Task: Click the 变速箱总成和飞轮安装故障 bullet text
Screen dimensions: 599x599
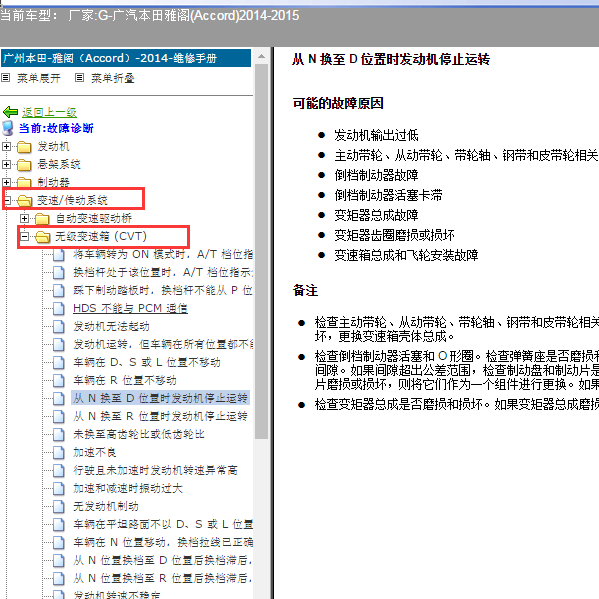Action: pyautogui.click(x=406, y=255)
